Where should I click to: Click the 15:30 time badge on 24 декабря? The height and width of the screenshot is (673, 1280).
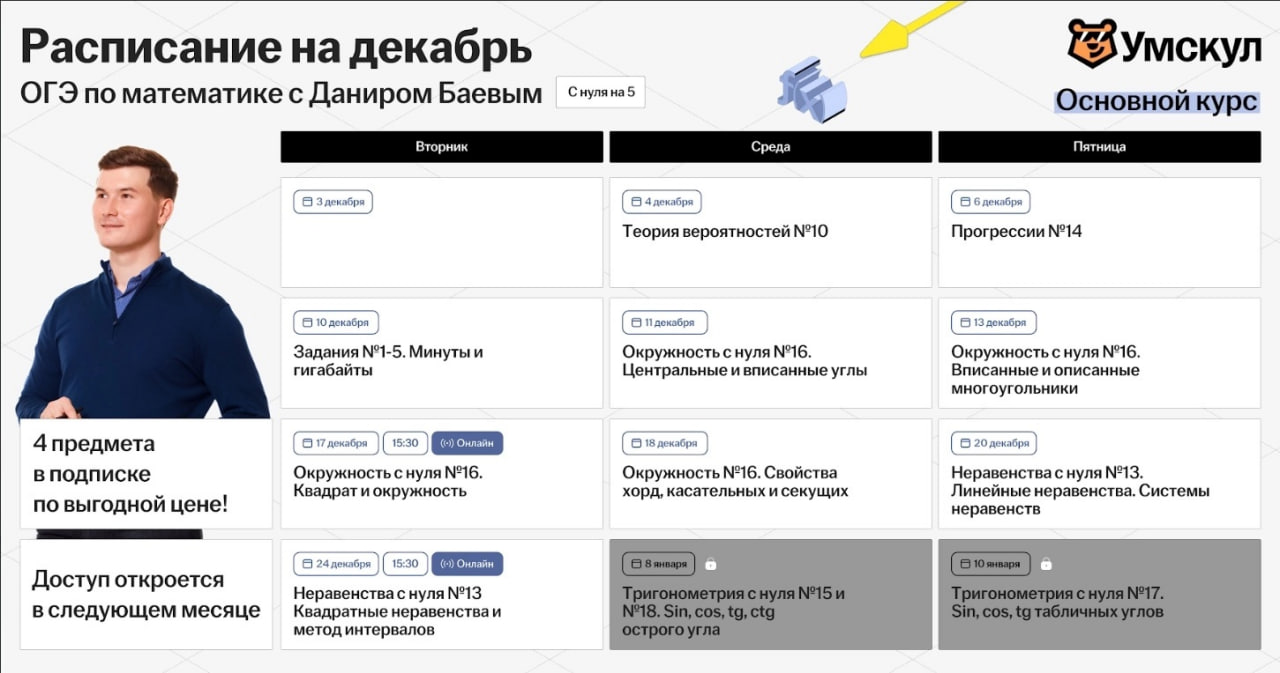(405, 564)
